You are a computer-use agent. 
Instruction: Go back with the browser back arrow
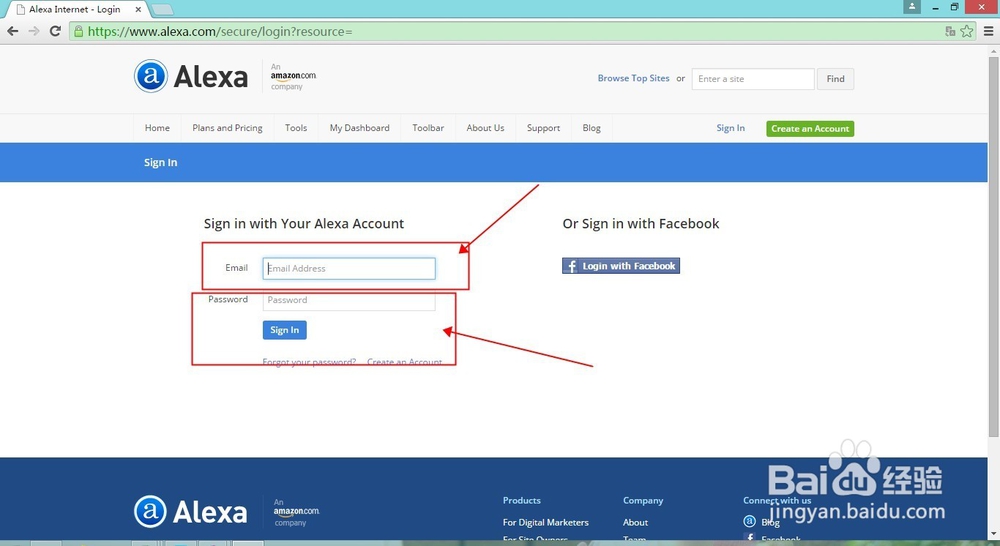coord(13,31)
